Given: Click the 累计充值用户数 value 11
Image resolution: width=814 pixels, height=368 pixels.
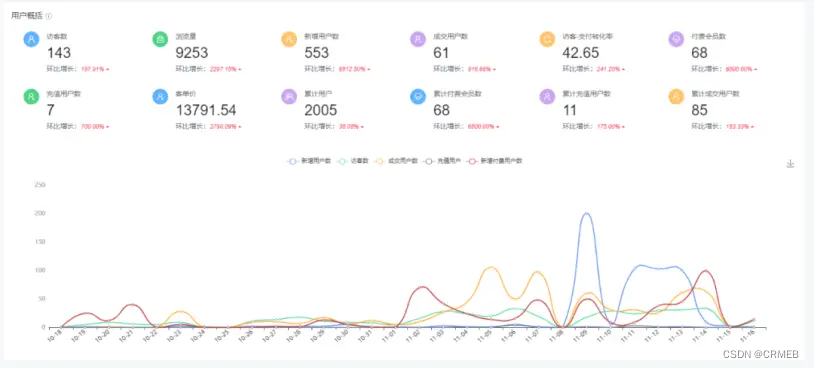Looking at the screenshot, I should (569, 111).
